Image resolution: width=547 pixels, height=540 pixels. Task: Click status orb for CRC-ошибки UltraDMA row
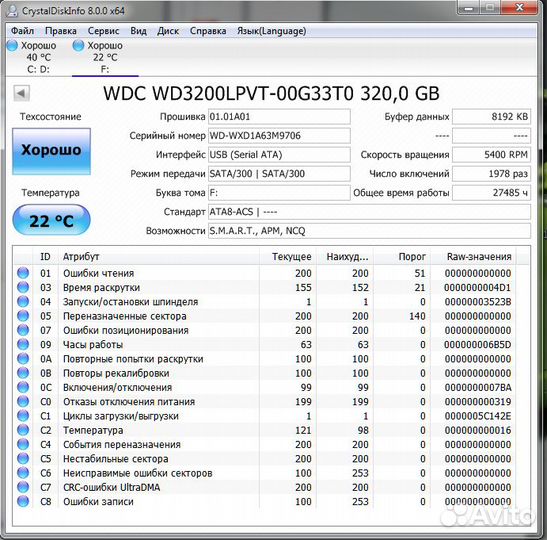tap(23, 487)
